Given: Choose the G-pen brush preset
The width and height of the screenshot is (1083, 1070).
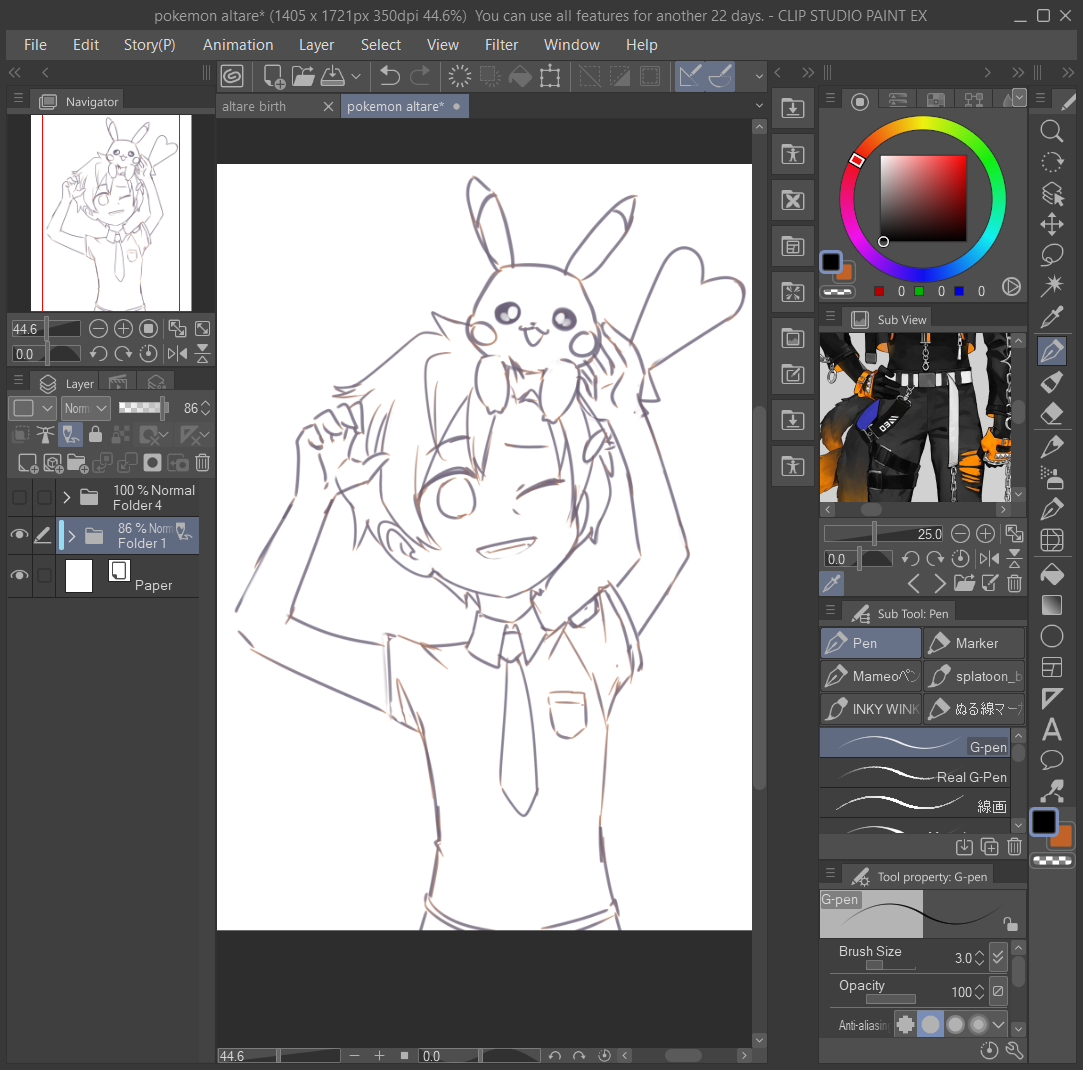Looking at the screenshot, I should (x=914, y=743).
